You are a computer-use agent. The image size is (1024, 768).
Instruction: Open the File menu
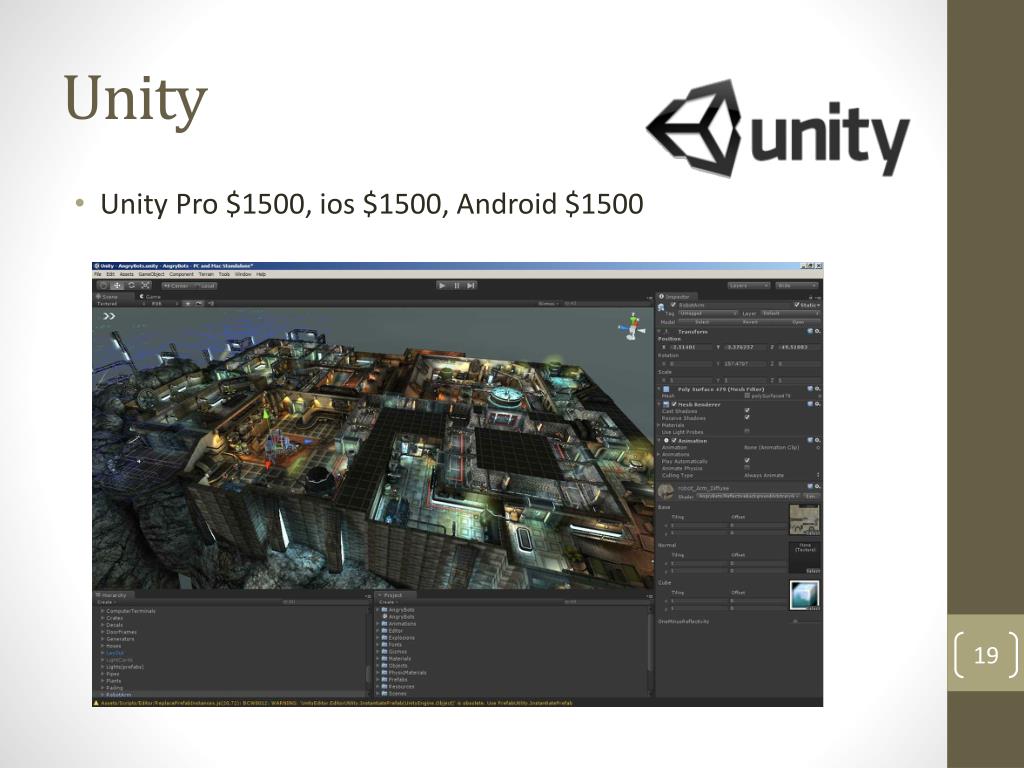click(98, 274)
